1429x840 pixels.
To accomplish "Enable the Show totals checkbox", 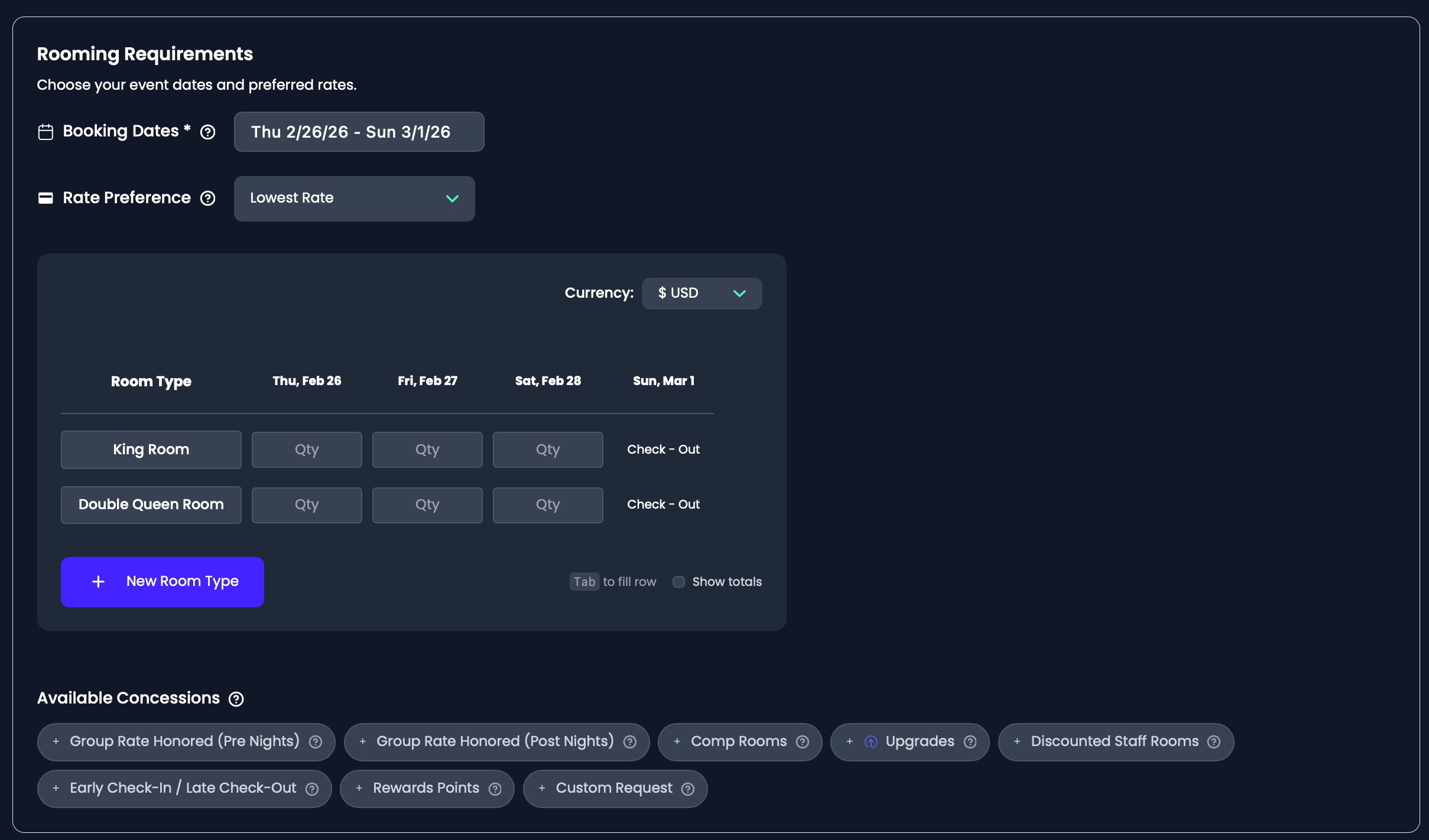I will coord(678,582).
